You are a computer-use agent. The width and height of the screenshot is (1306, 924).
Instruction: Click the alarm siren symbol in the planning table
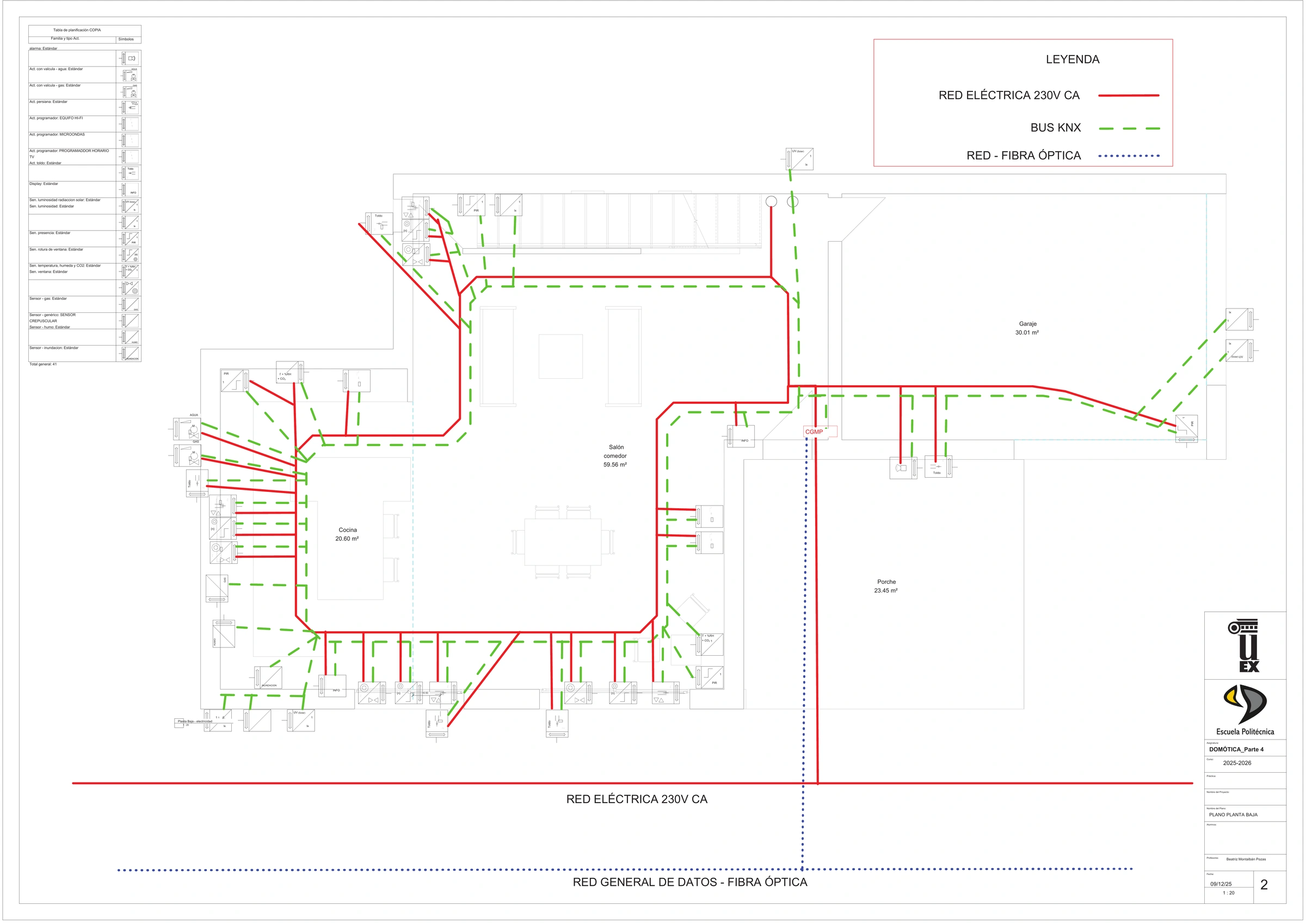click(130, 59)
